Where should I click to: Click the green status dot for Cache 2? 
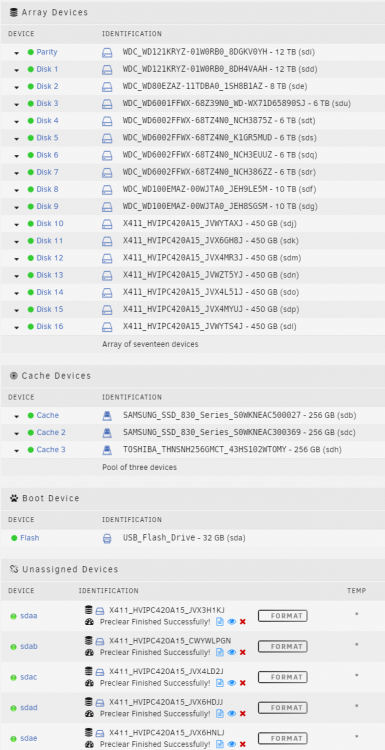[31, 433]
